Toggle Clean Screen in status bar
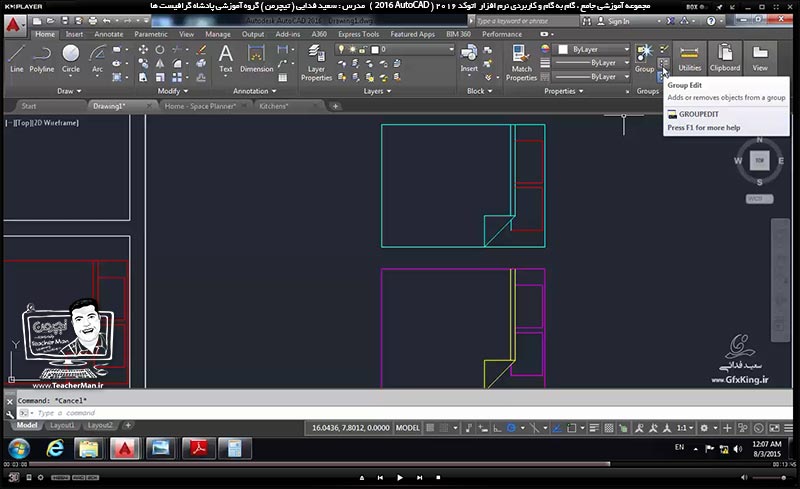Image resolution: width=800 pixels, height=489 pixels. 774,428
